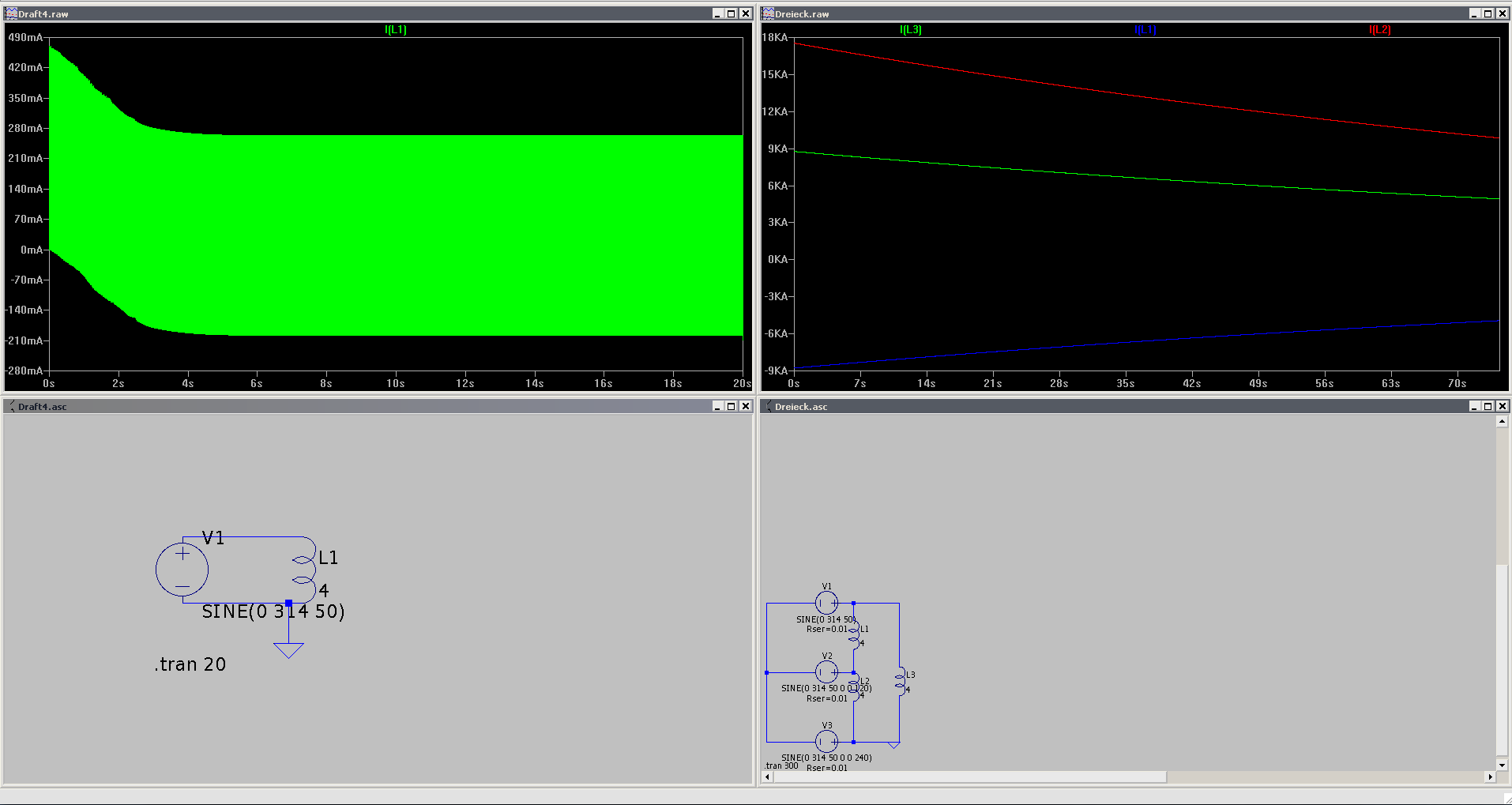This screenshot has height=805, width=1512.
Task: Maximize the Dreieck.raw window
Action: pos(1488,13)
